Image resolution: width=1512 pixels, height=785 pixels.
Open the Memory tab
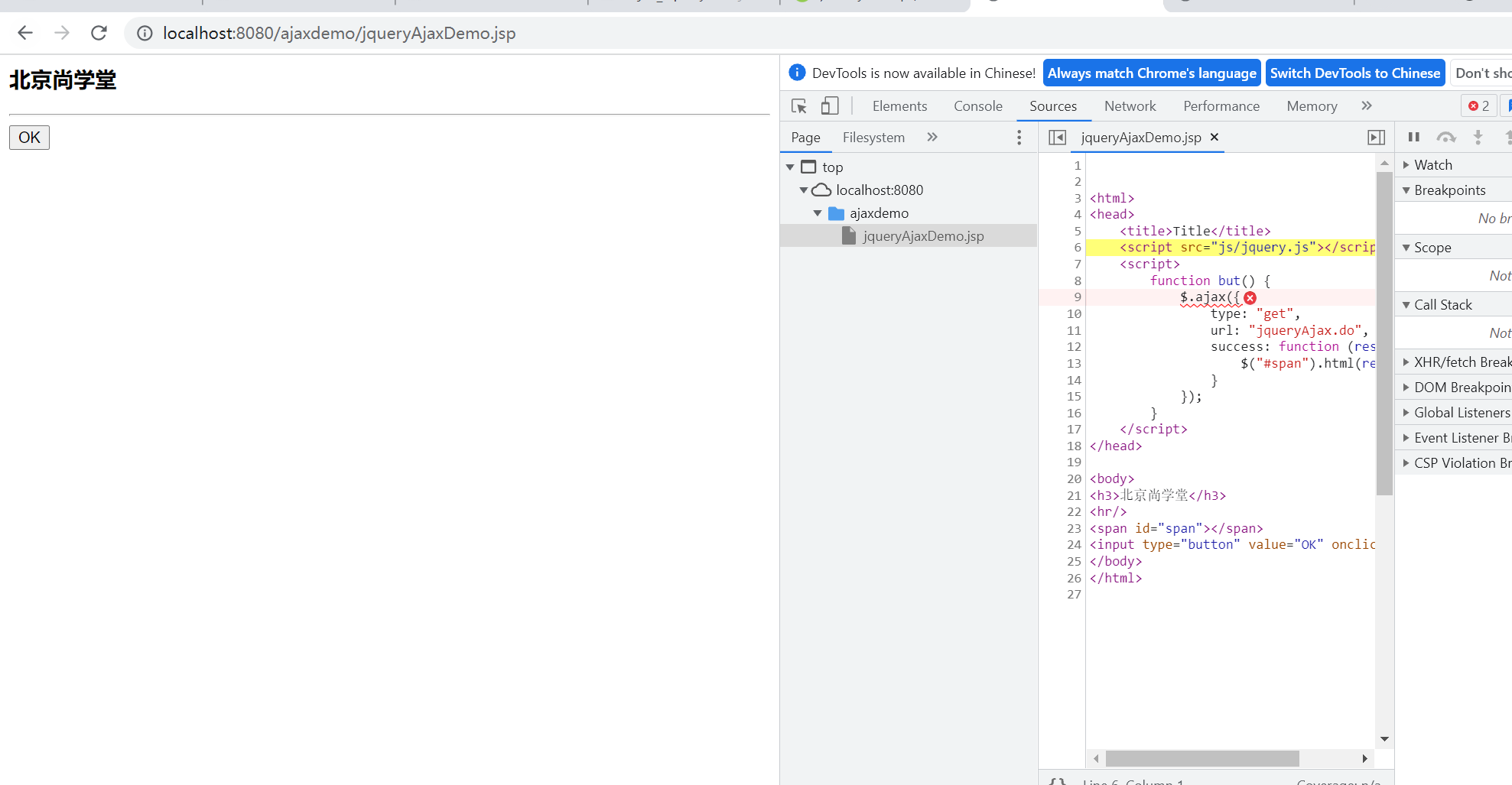tap(1312, 106)
